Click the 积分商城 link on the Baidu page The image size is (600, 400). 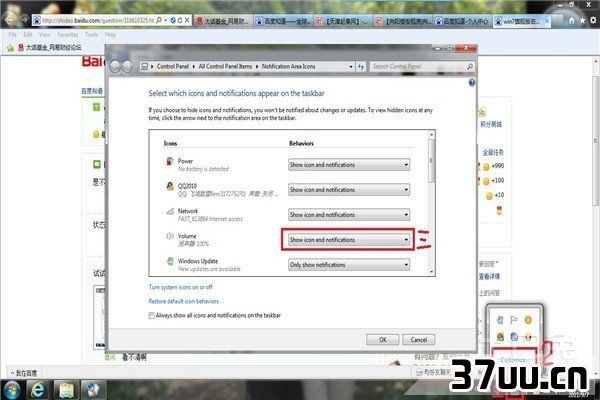(491, 124)
